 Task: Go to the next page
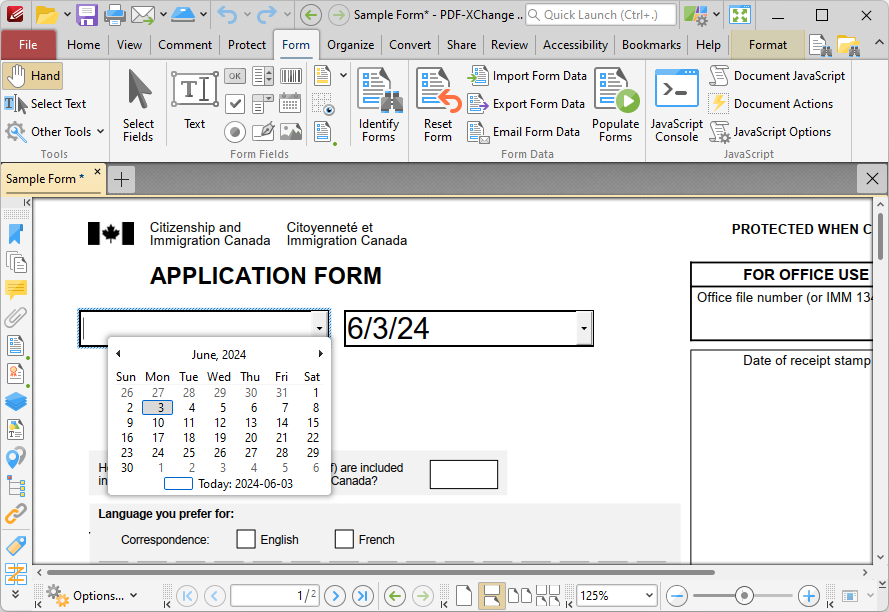336,596
